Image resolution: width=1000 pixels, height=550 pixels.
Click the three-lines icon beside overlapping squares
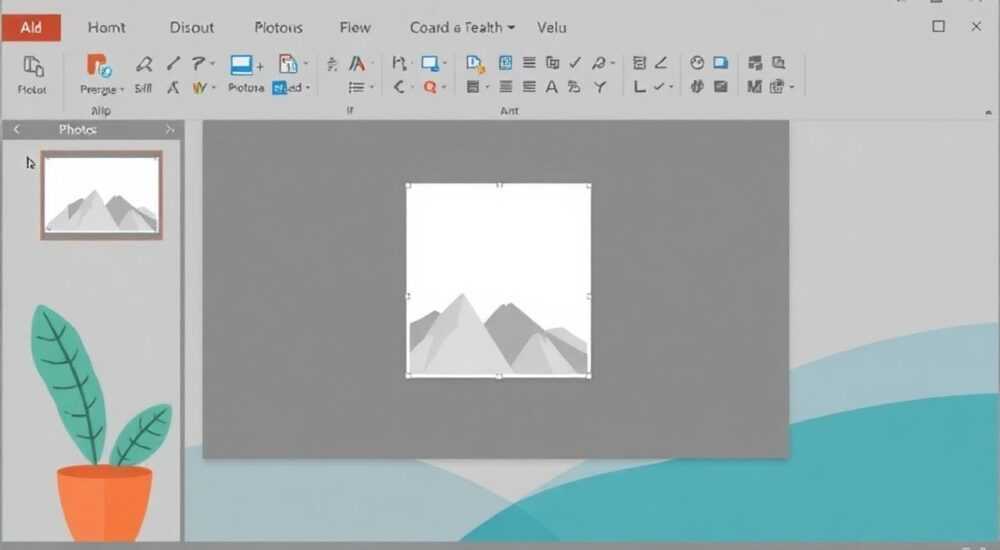(529, 63)
